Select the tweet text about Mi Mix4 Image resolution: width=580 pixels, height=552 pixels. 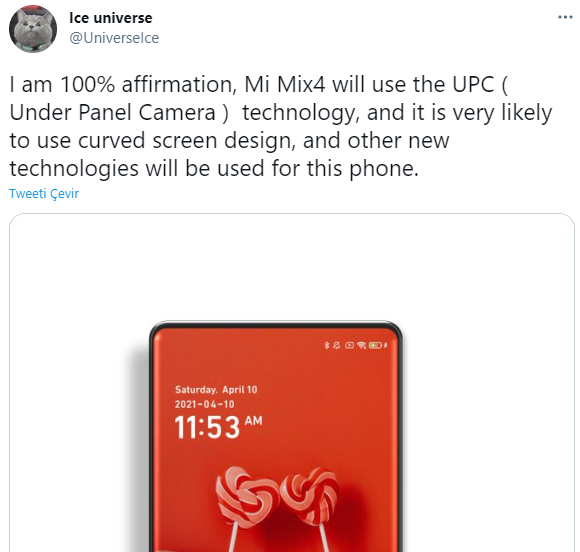(281, 126)
